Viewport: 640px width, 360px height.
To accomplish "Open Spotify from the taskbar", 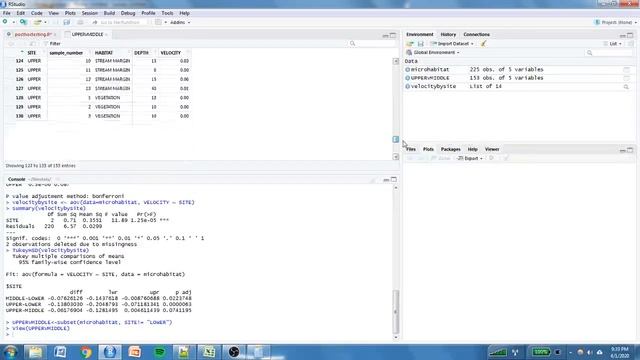I will (x=160, y=352).
